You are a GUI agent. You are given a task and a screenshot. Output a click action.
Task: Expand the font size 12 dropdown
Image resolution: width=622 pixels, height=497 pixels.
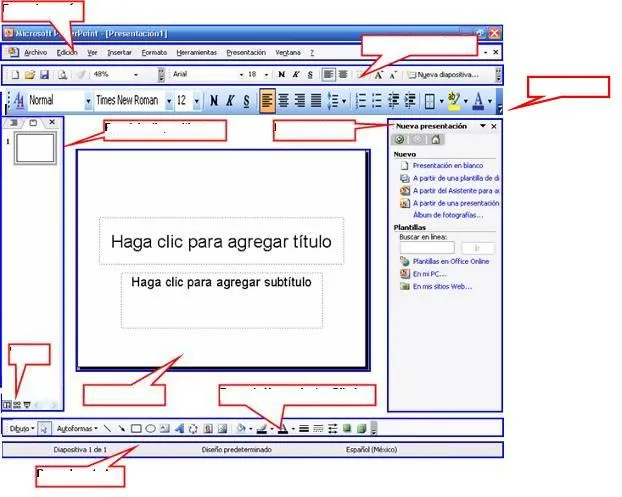coord(196,101)
